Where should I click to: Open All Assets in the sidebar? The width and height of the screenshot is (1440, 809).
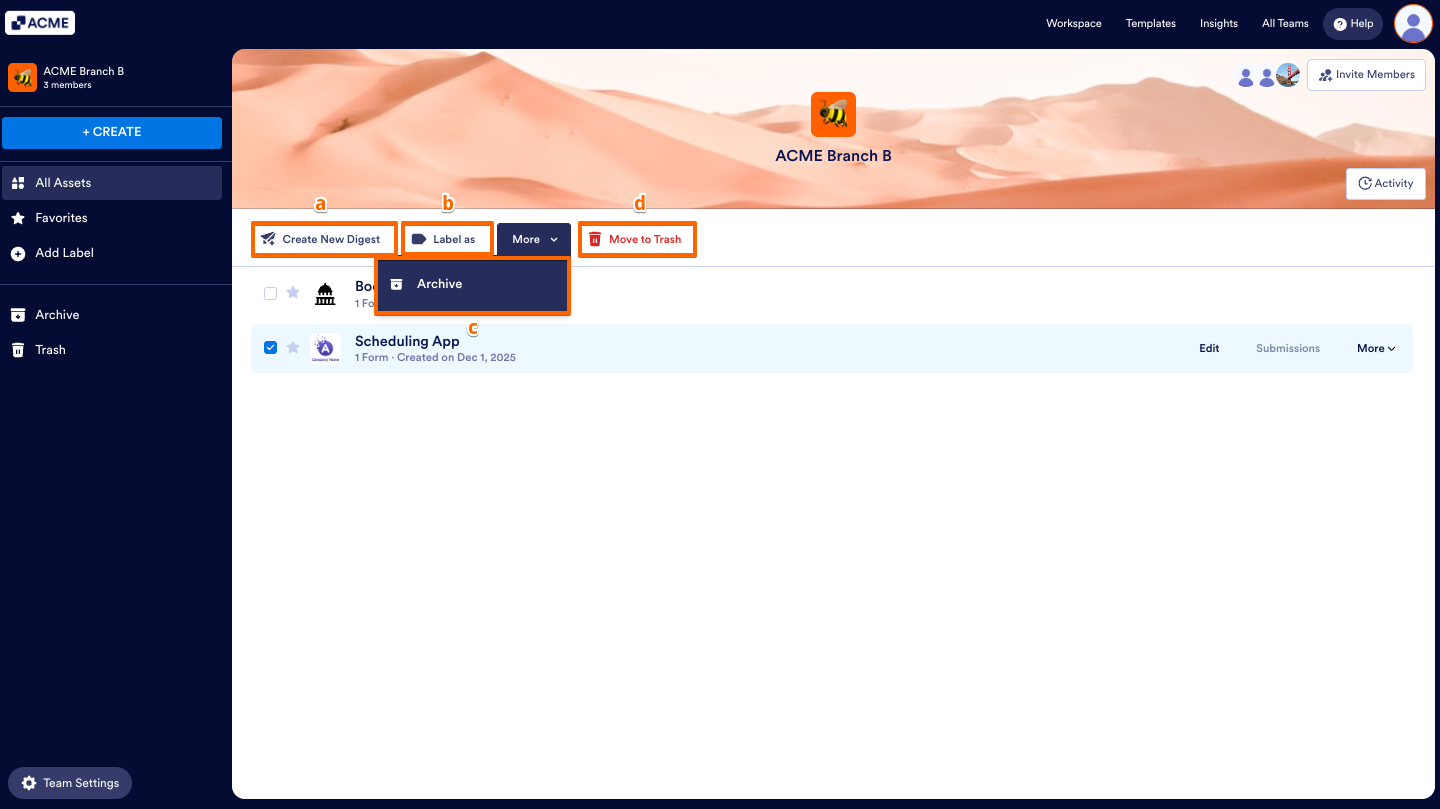pos(112,183)
